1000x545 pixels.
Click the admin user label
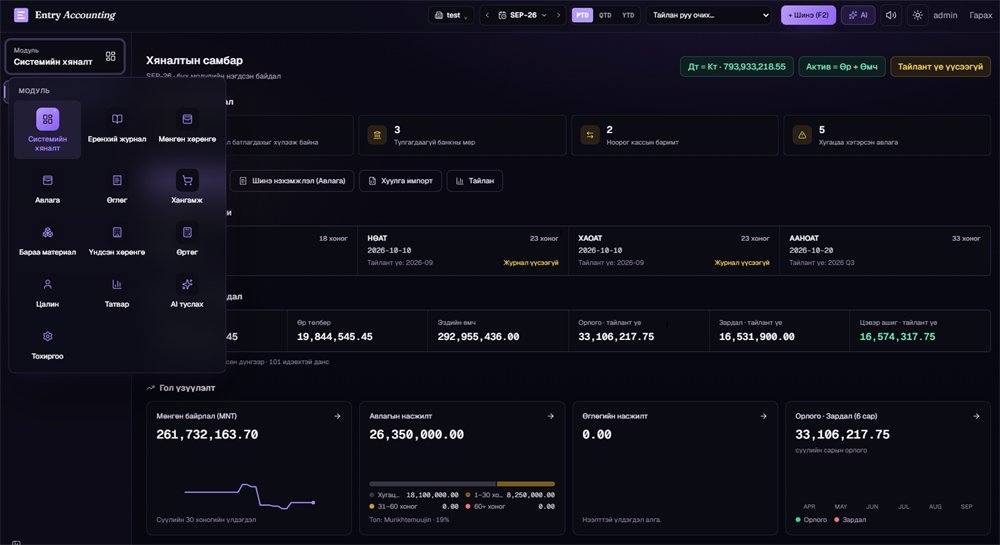[945, 15]
